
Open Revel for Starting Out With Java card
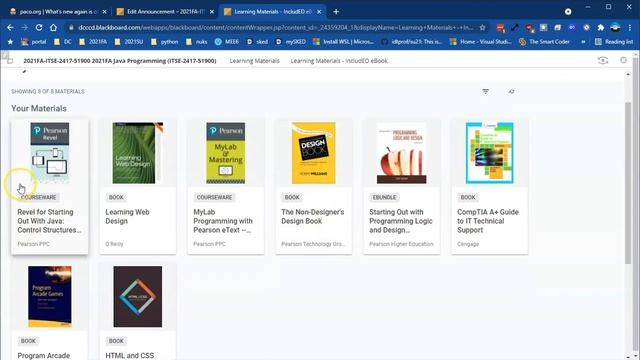50,187
